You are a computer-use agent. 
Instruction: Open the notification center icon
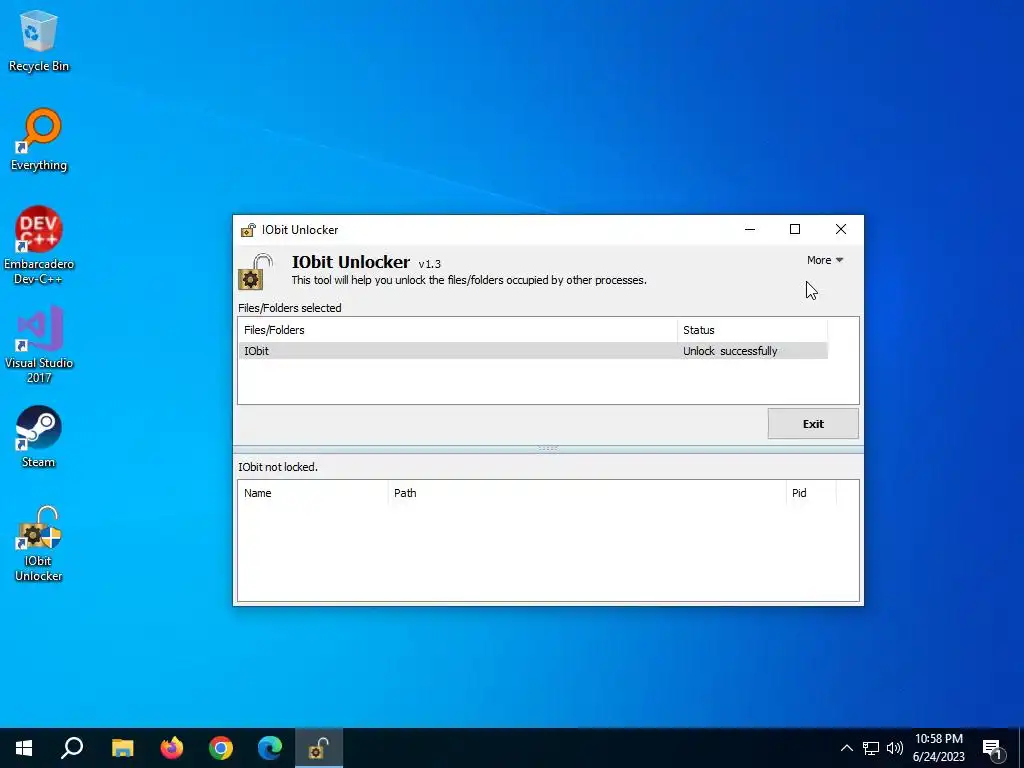[x=993, y=748]
